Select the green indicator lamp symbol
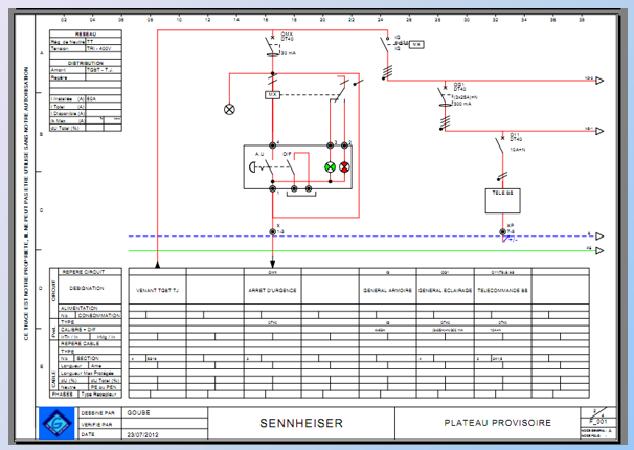Viewport: 634px width, 450px height. [x=330, y=167]
